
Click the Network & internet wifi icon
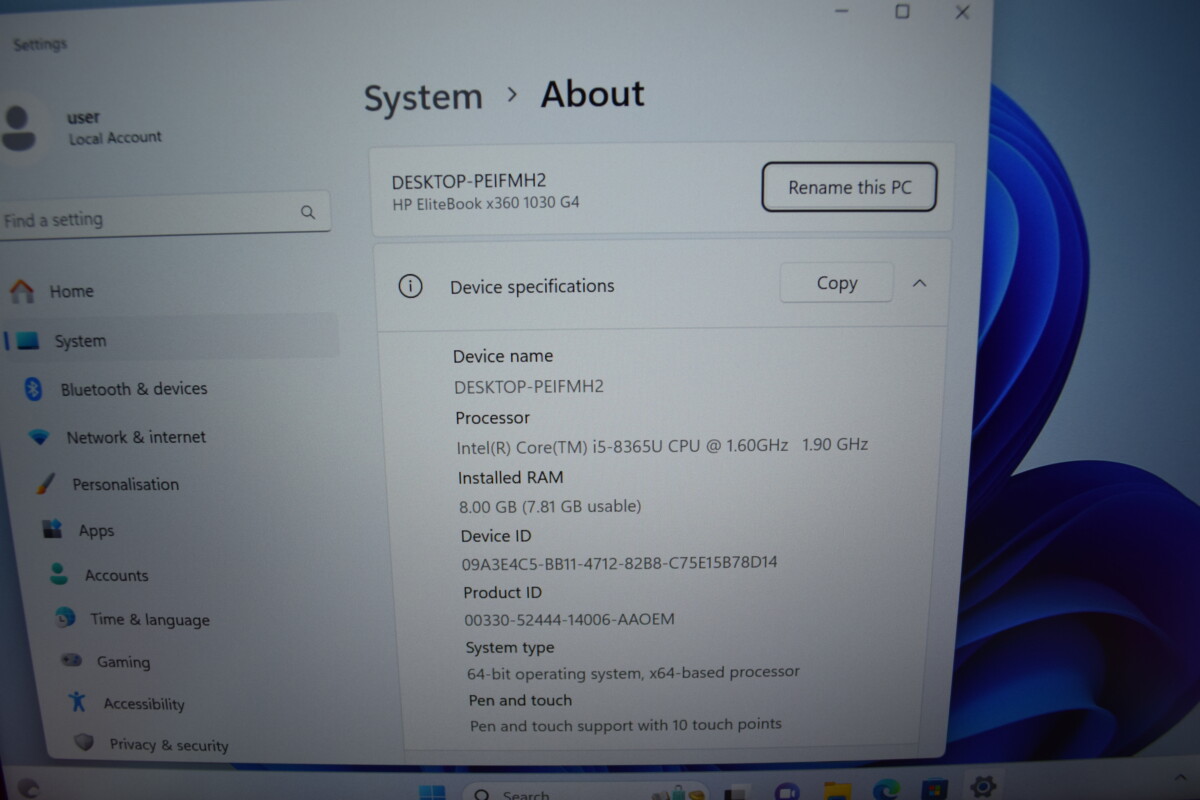pos(39,437)
